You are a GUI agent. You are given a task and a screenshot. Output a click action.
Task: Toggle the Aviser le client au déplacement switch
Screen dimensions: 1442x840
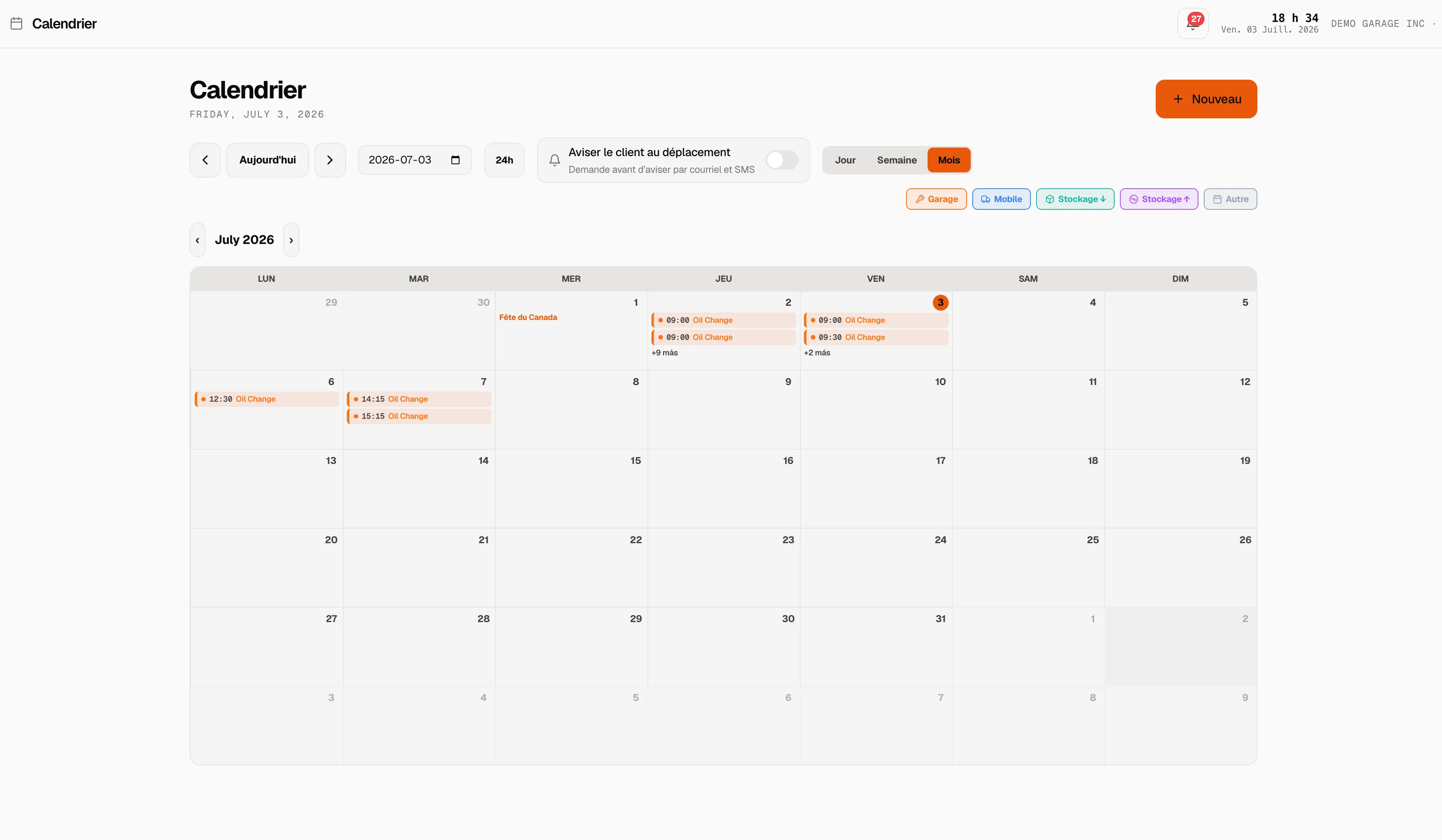(x=782, y=160)
